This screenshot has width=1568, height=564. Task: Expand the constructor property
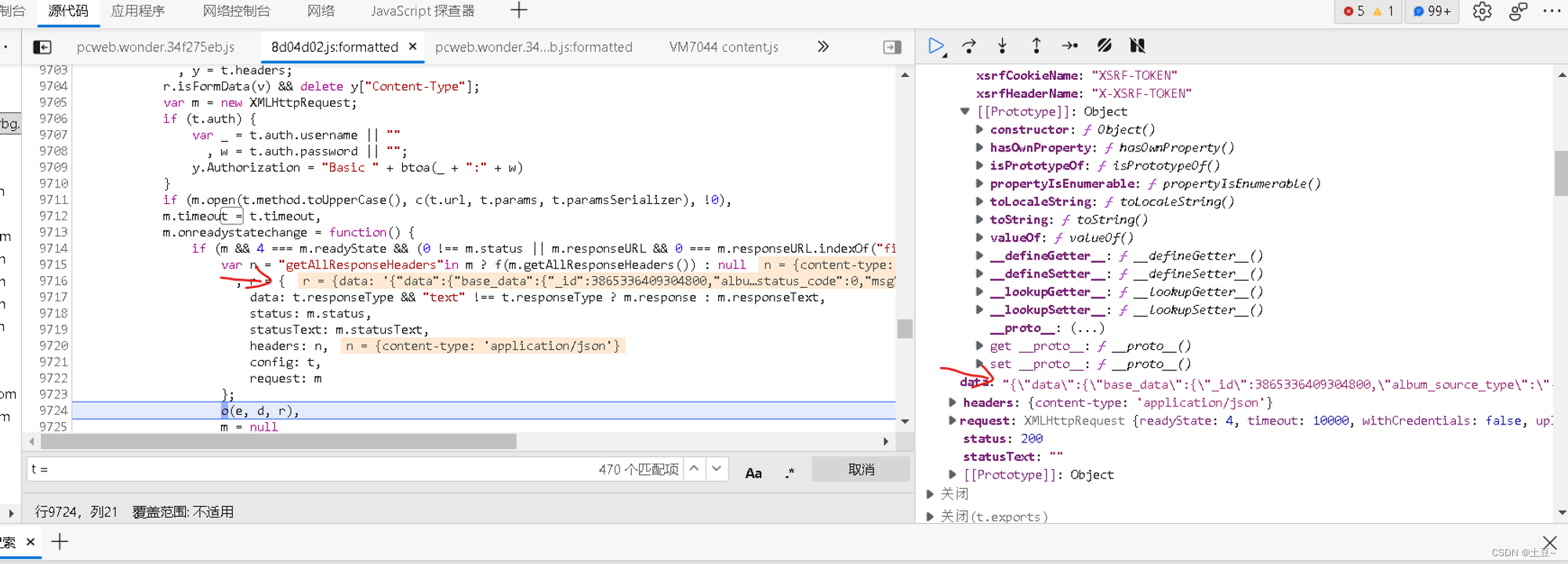click(979, 129)
